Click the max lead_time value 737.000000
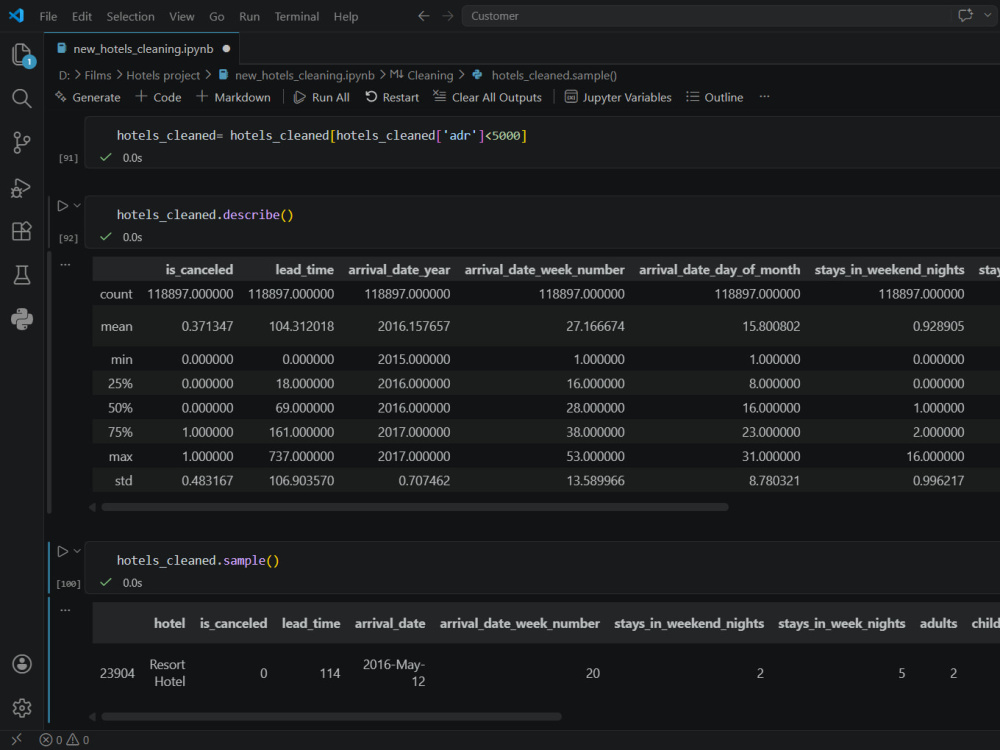 [301, 457]
